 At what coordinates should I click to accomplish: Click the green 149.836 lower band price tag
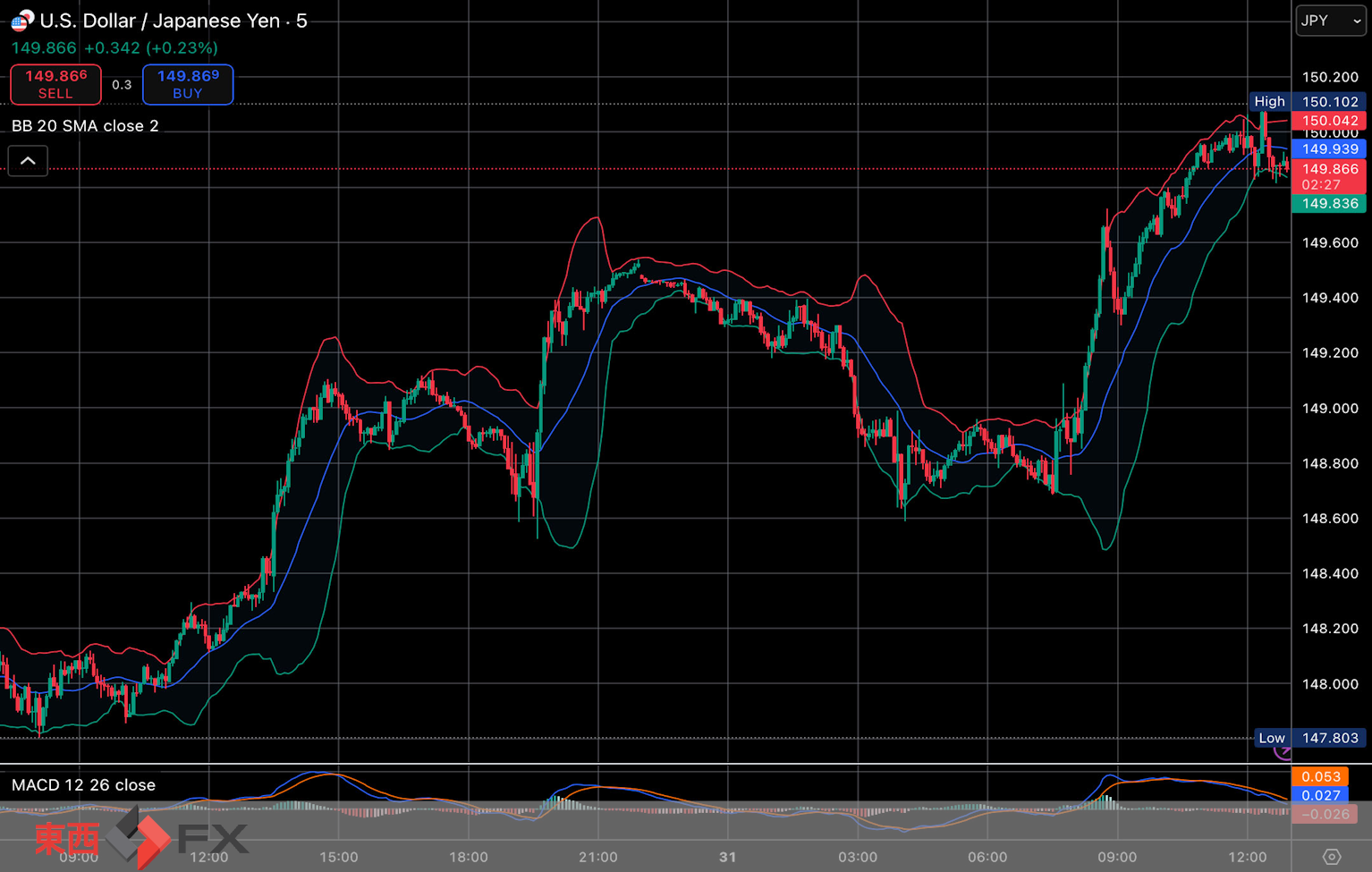coord(1329,204)
